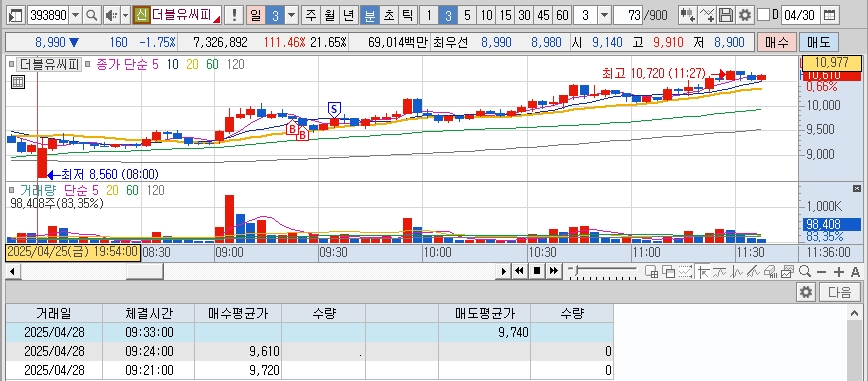
Task: Click the window-with-grid layout icon
Action: point(652,271)
